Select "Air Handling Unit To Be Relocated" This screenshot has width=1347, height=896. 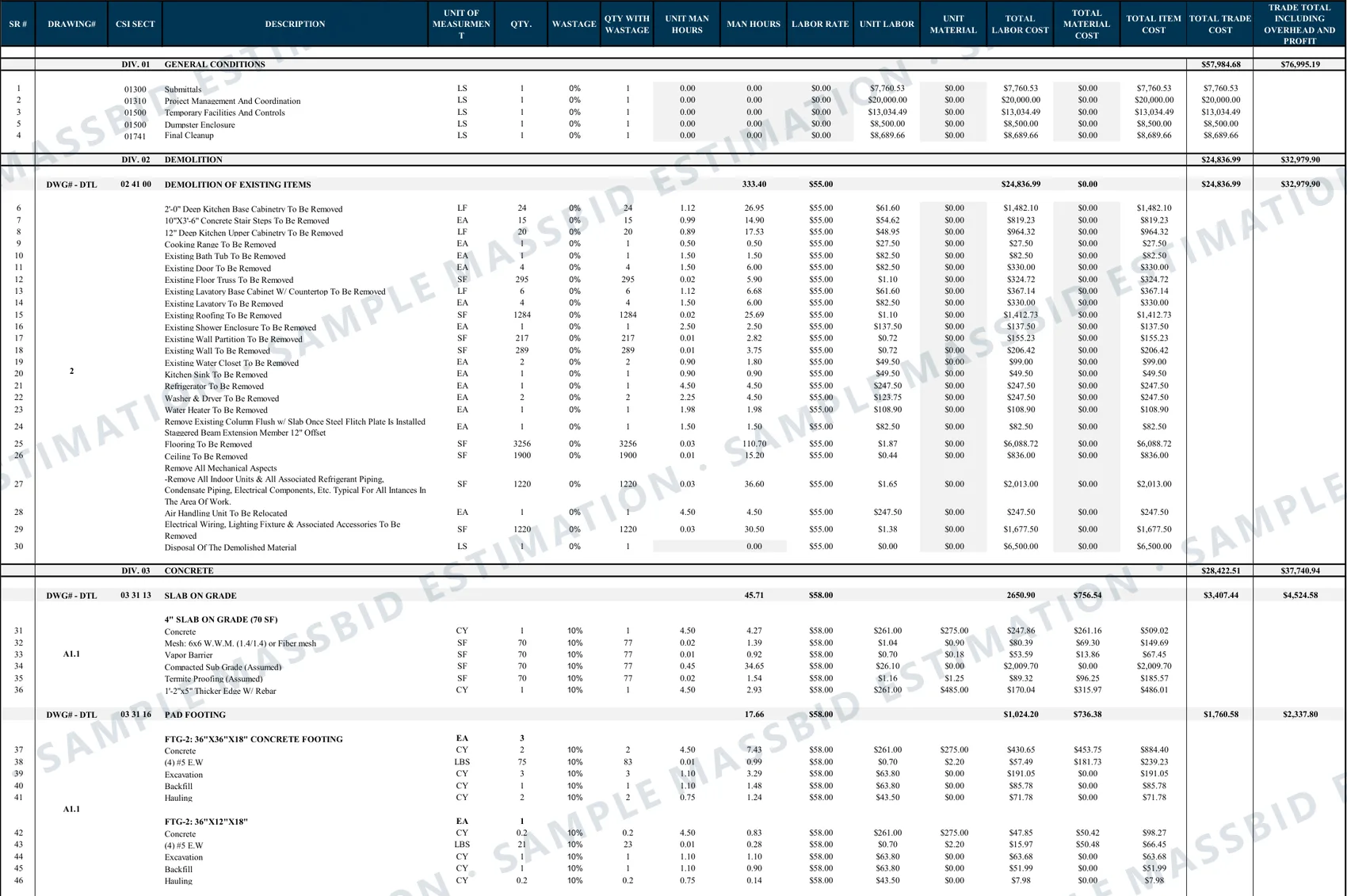coord(226,513)
